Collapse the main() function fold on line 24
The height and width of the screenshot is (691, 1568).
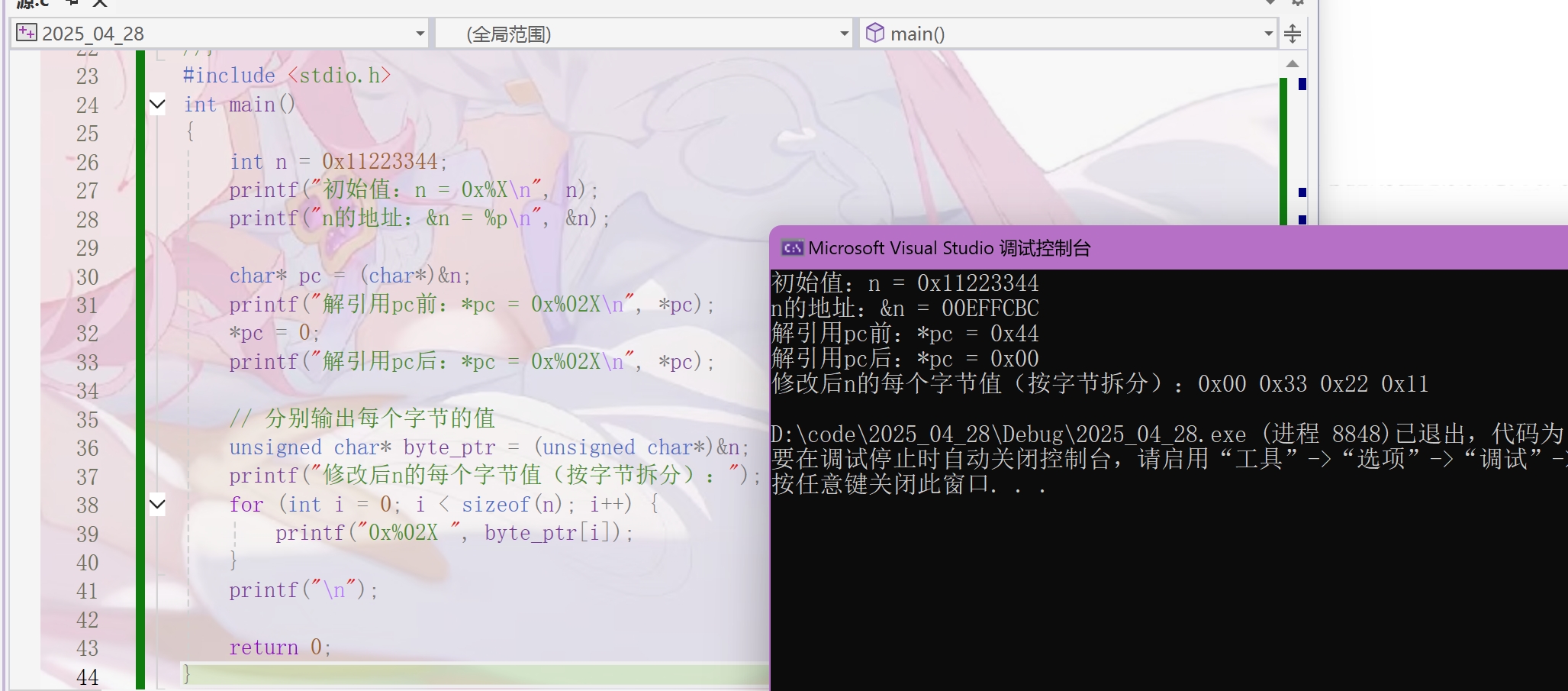pos(157,104)
